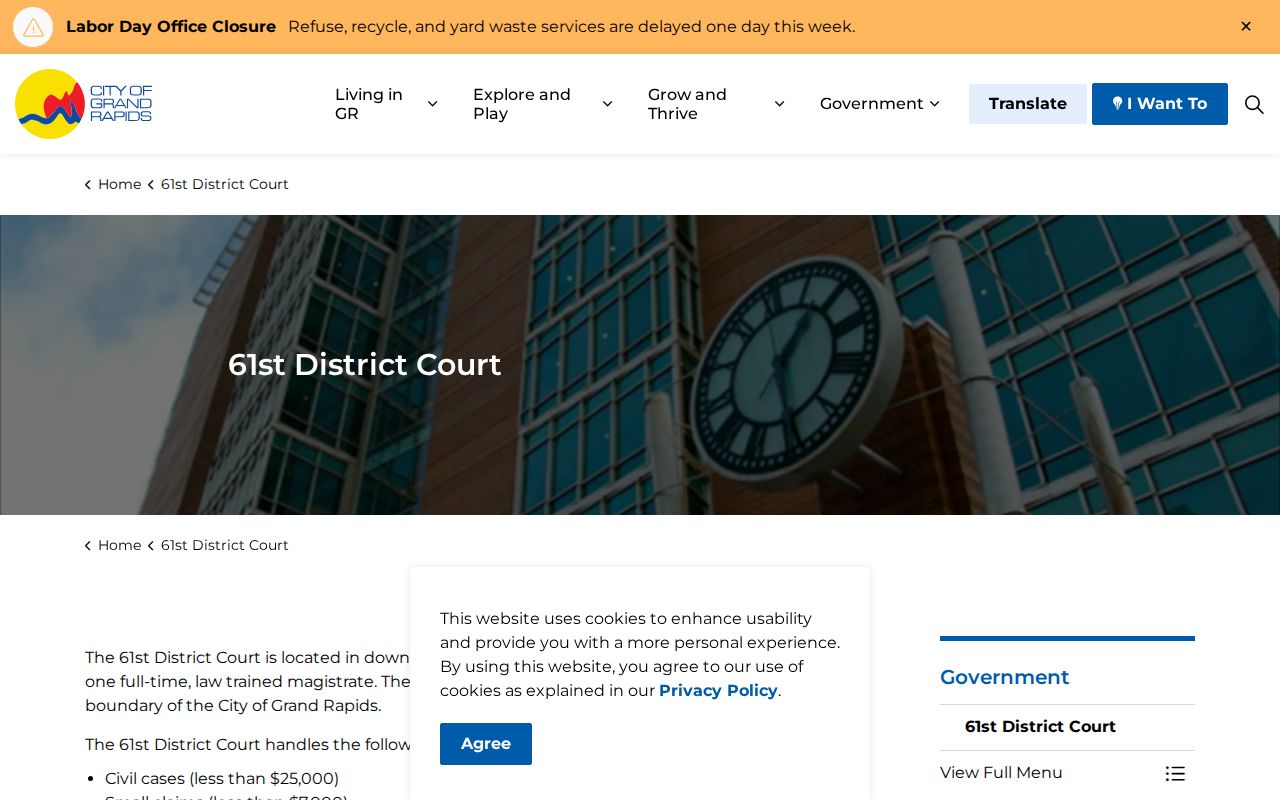Image resolution: width=1280 pixels, height=800 pixels.
Task: Select 61st District Court in top breadcrumb
Action: pyautogui.click(x=225, y=184)
